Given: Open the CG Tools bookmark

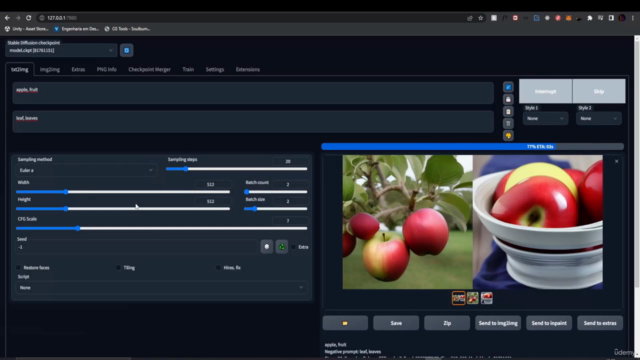Looking at the screenshot, I should (x=127, y=29).
